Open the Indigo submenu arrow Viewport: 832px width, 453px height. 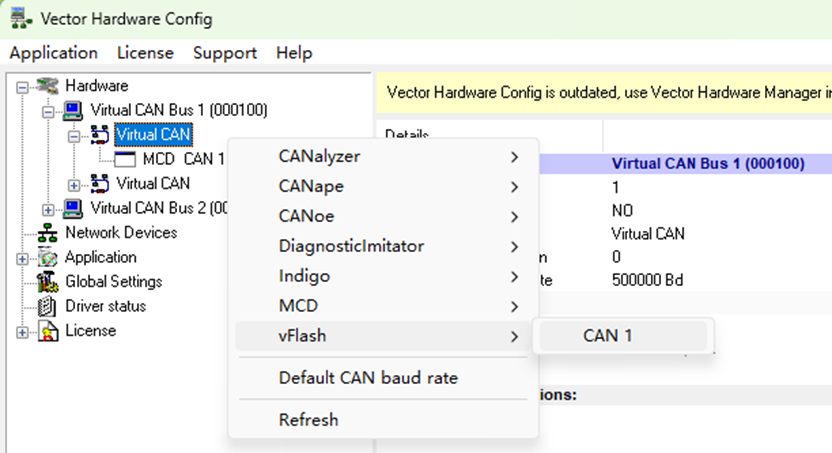(514, 276)
